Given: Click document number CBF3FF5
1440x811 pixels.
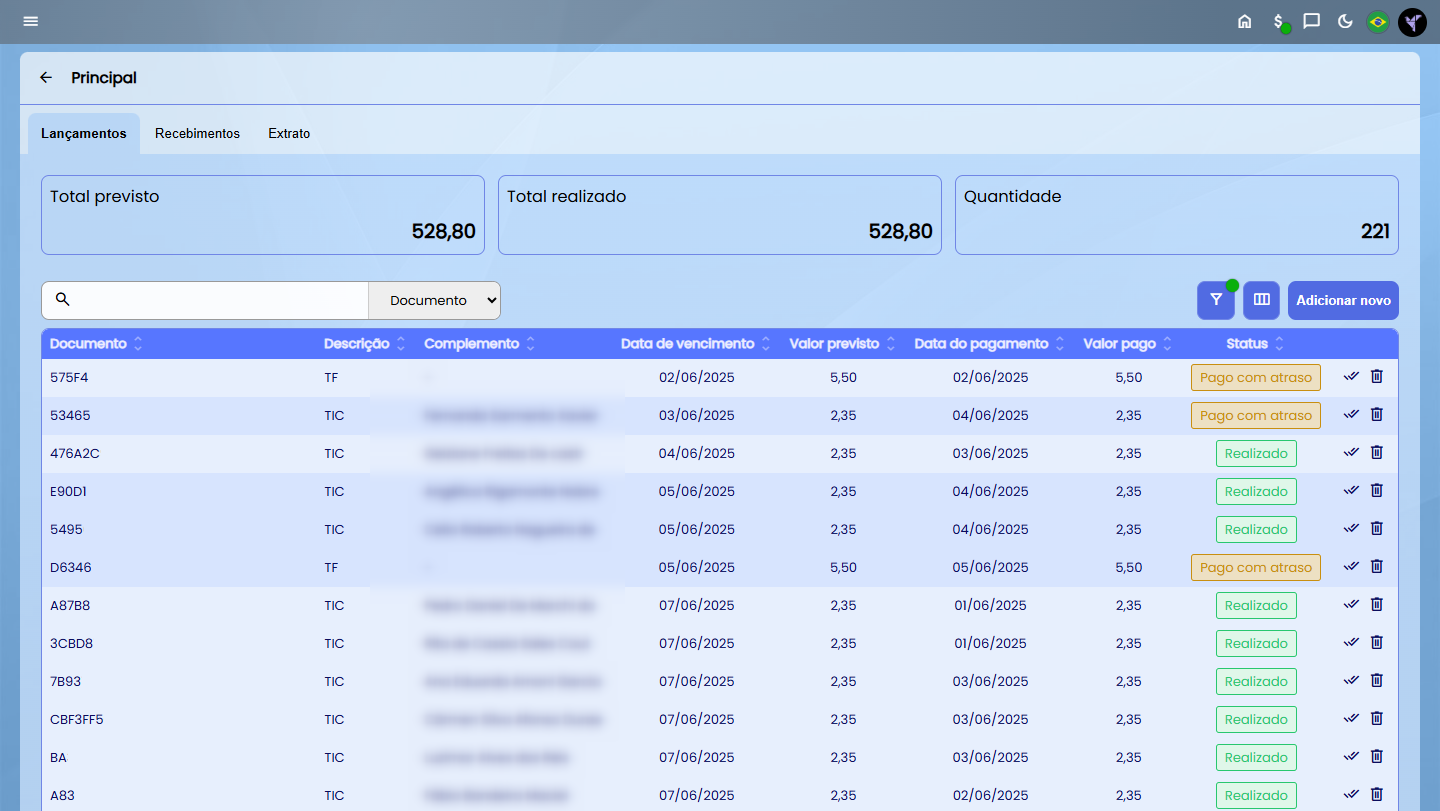Looking at the screenshot, I should click(77, 719).
